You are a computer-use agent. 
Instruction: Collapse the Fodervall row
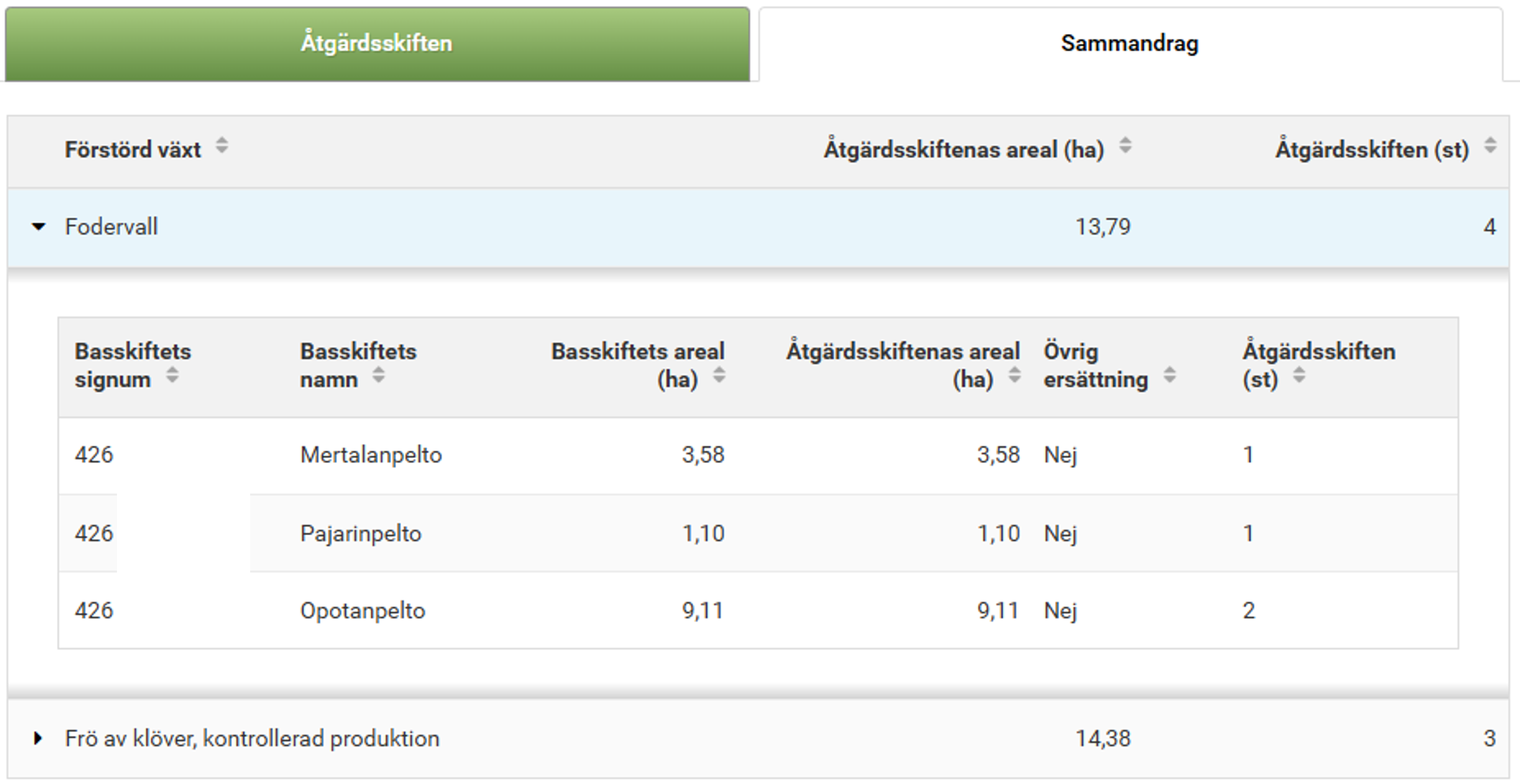coord(38,227)
